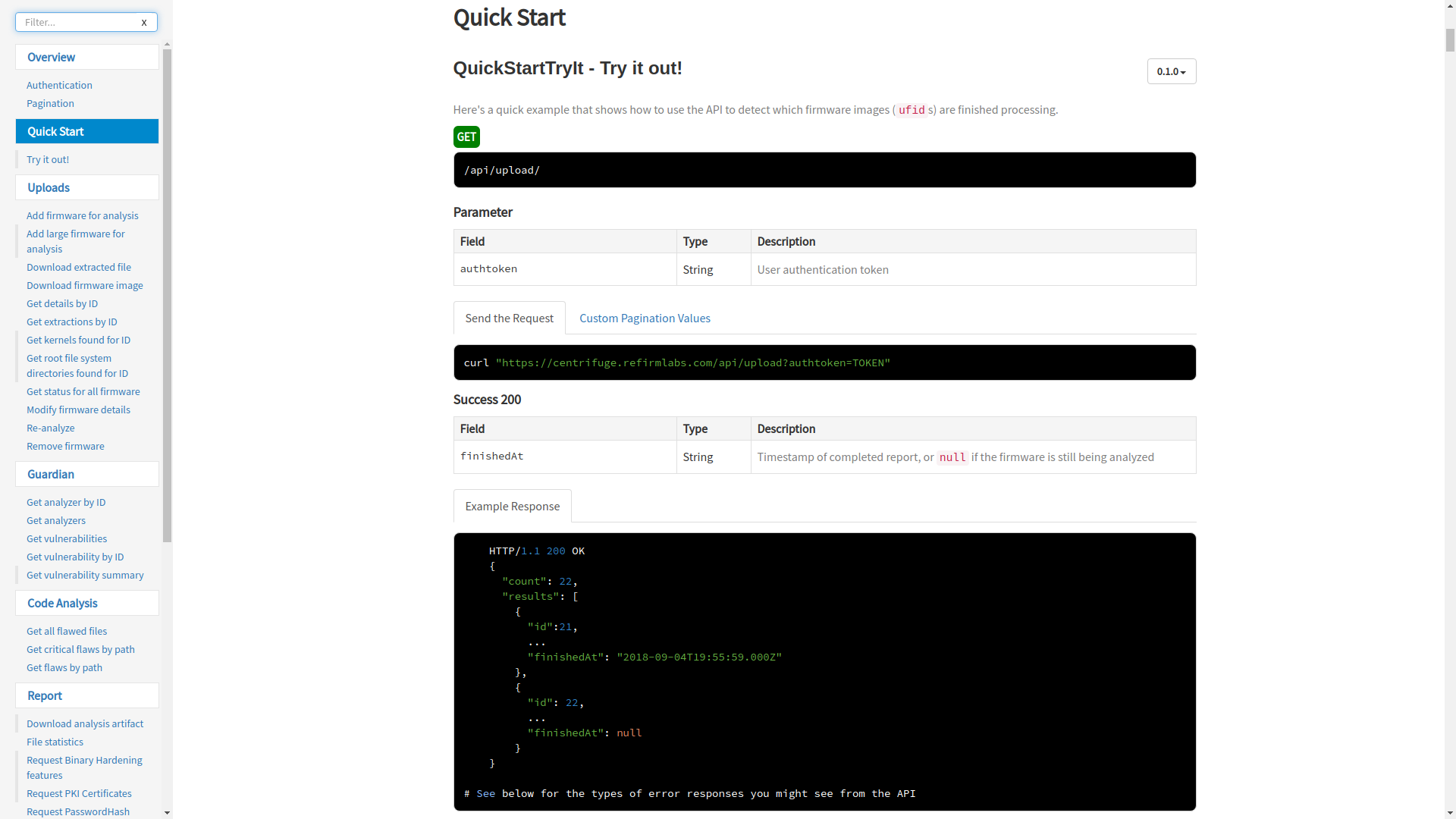1456x819 pixels.
Task: Click the green GET method badge
Action: pos(466,136)
